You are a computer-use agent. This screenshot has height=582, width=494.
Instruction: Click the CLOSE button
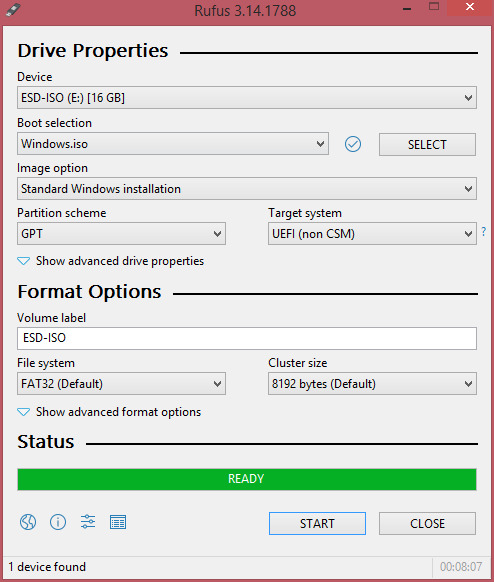point(427,523)
